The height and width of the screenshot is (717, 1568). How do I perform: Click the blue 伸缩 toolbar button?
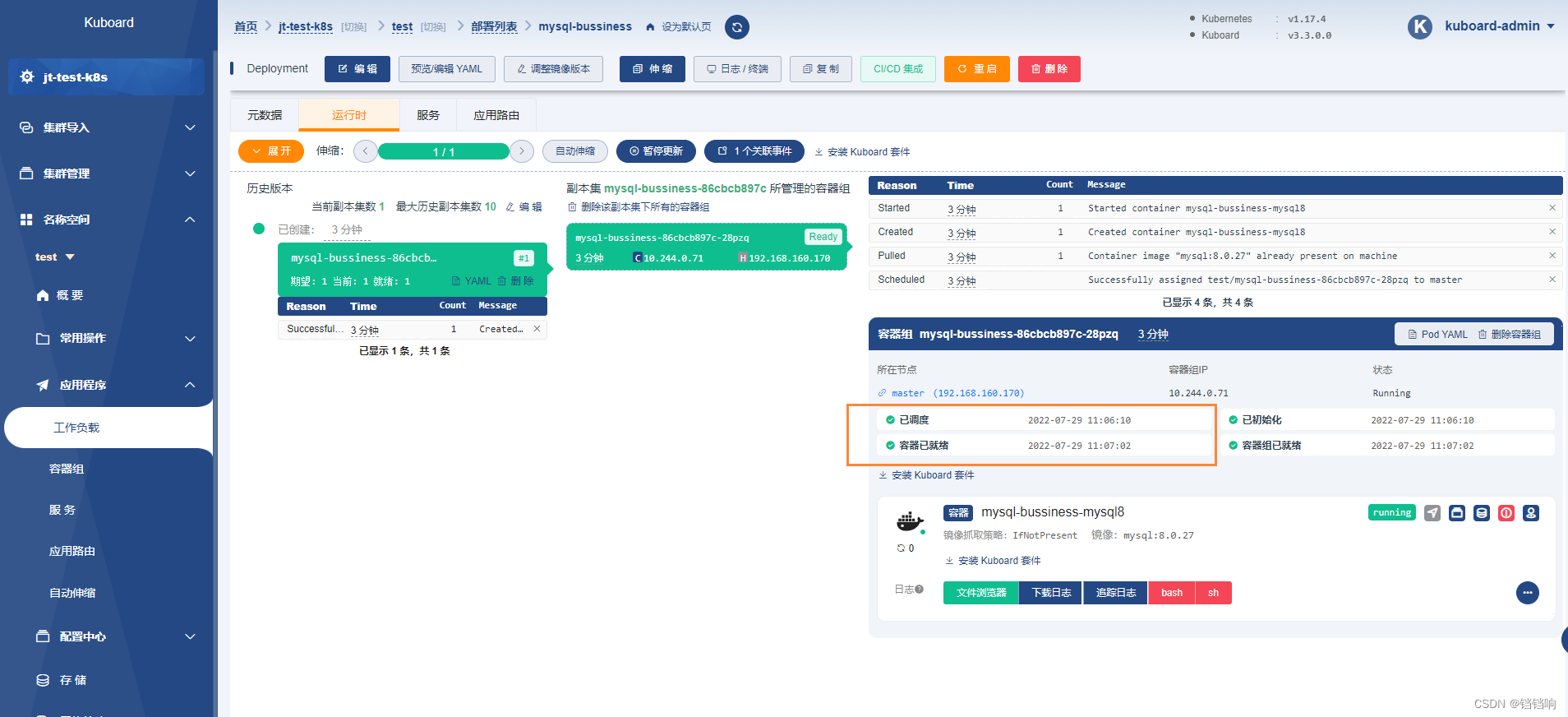(653, 69)
